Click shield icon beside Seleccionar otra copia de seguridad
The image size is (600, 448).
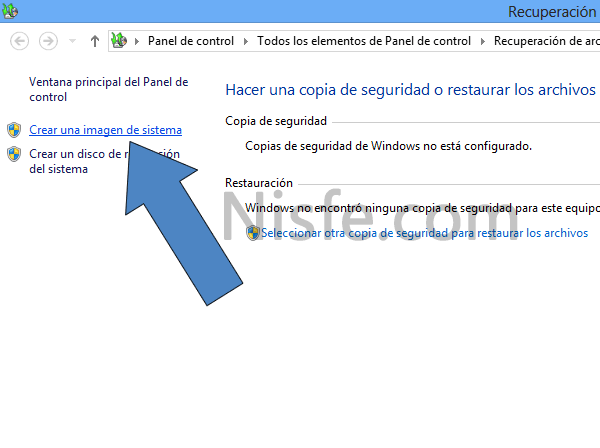tap(253, 233)
